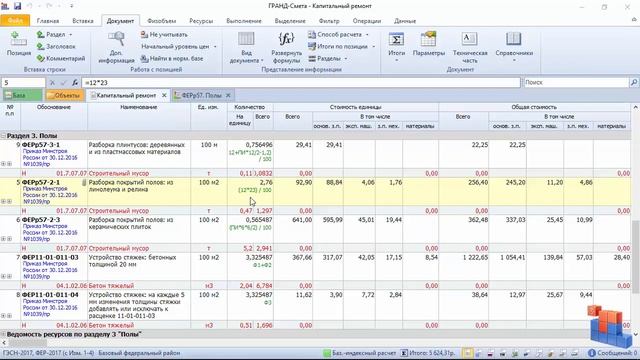Viewport: 640px width, 360px height.
Task: Expand Ведомость ресурсов по разделу 3
Action: tap(3, 334)
